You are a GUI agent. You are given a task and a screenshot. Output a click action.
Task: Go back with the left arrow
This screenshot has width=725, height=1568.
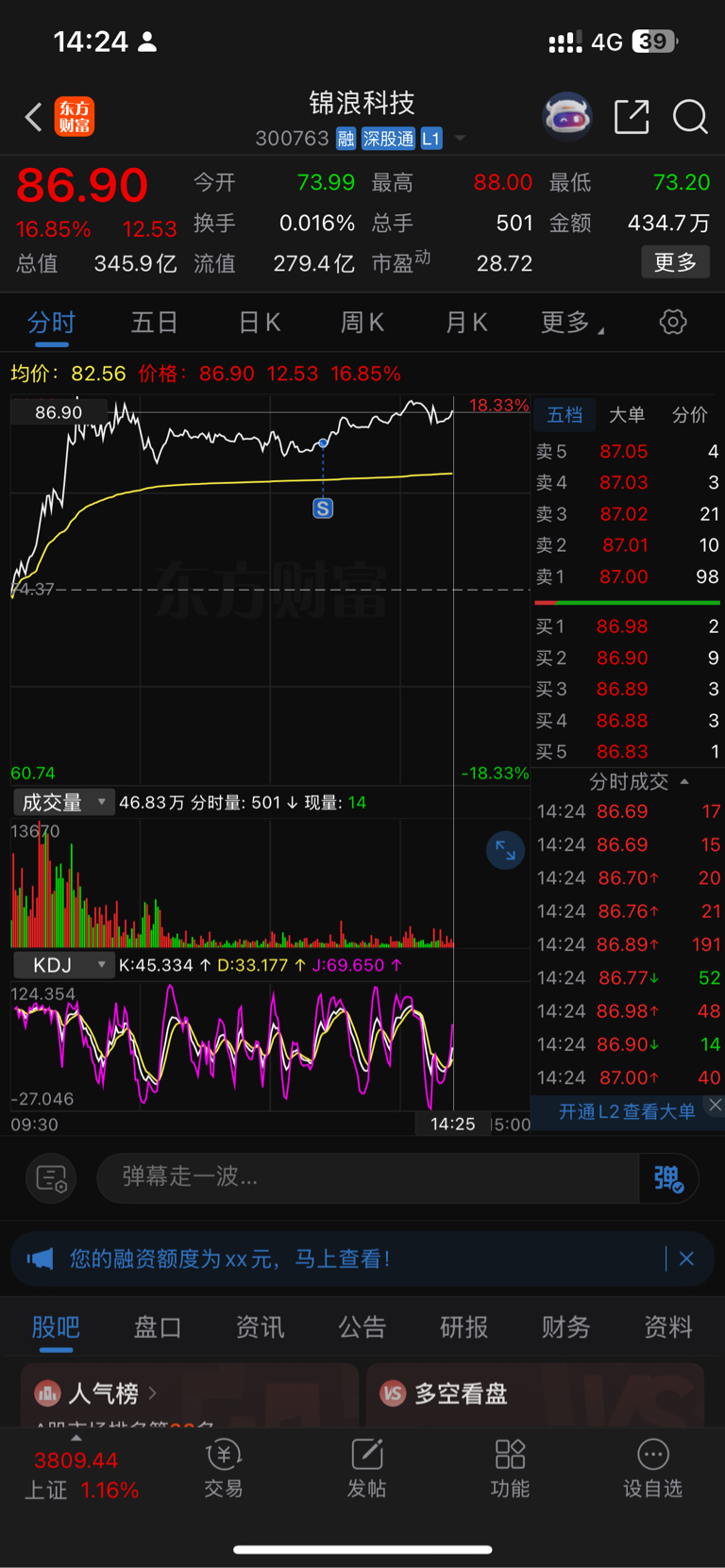tap(34, 117)
